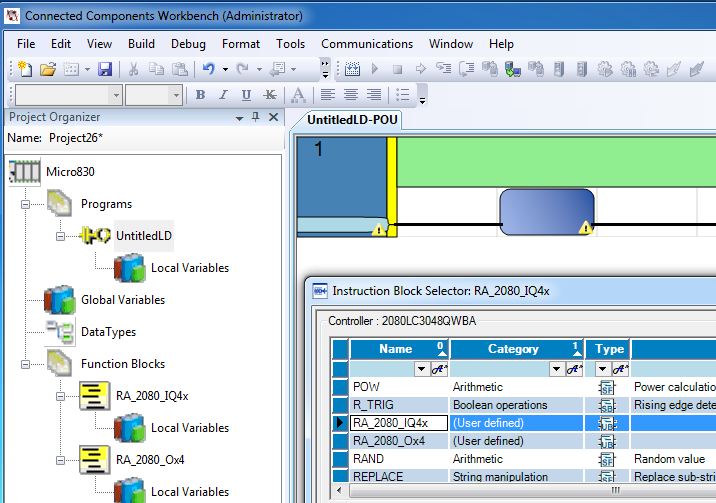Click the Open folder toolbar icon
This screenshot has height=503, width=716.
coord(47,69)
